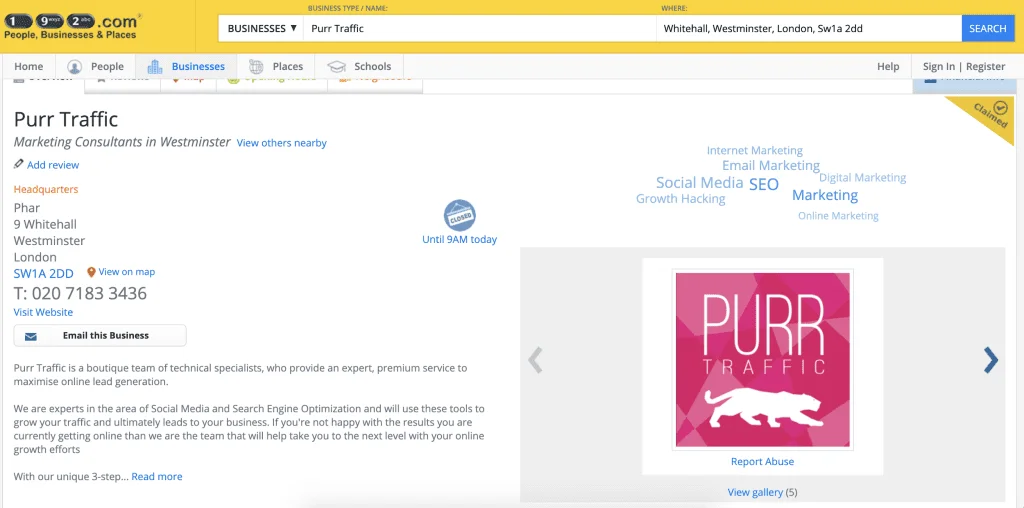1024x508 pixels.
Task: Click Read more to expand the description
Action: (x=157, y=477)
